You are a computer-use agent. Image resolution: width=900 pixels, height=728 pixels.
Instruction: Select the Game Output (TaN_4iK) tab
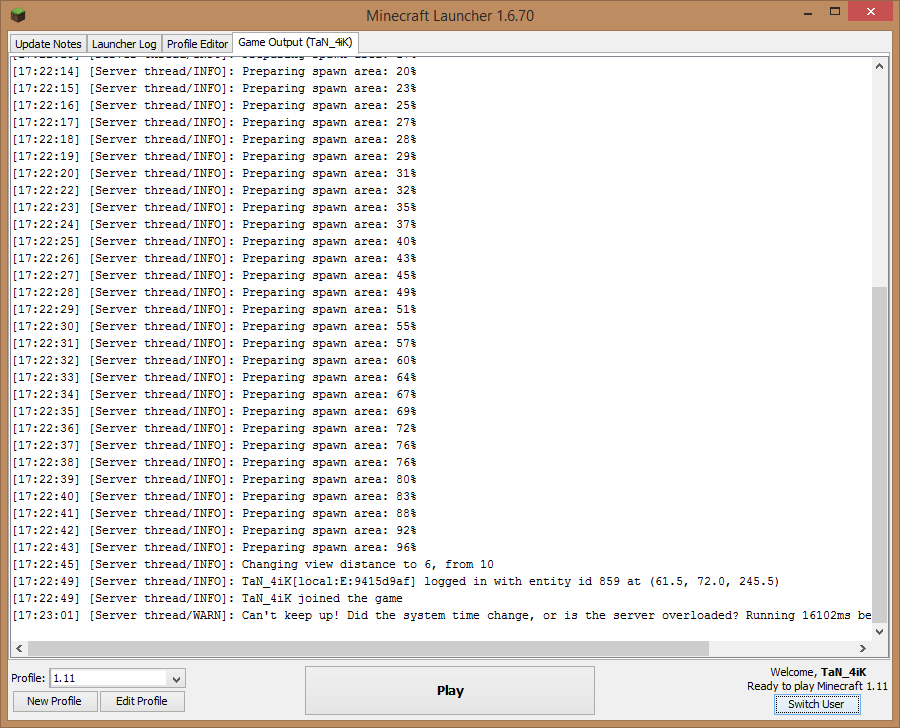click(295, 42)
